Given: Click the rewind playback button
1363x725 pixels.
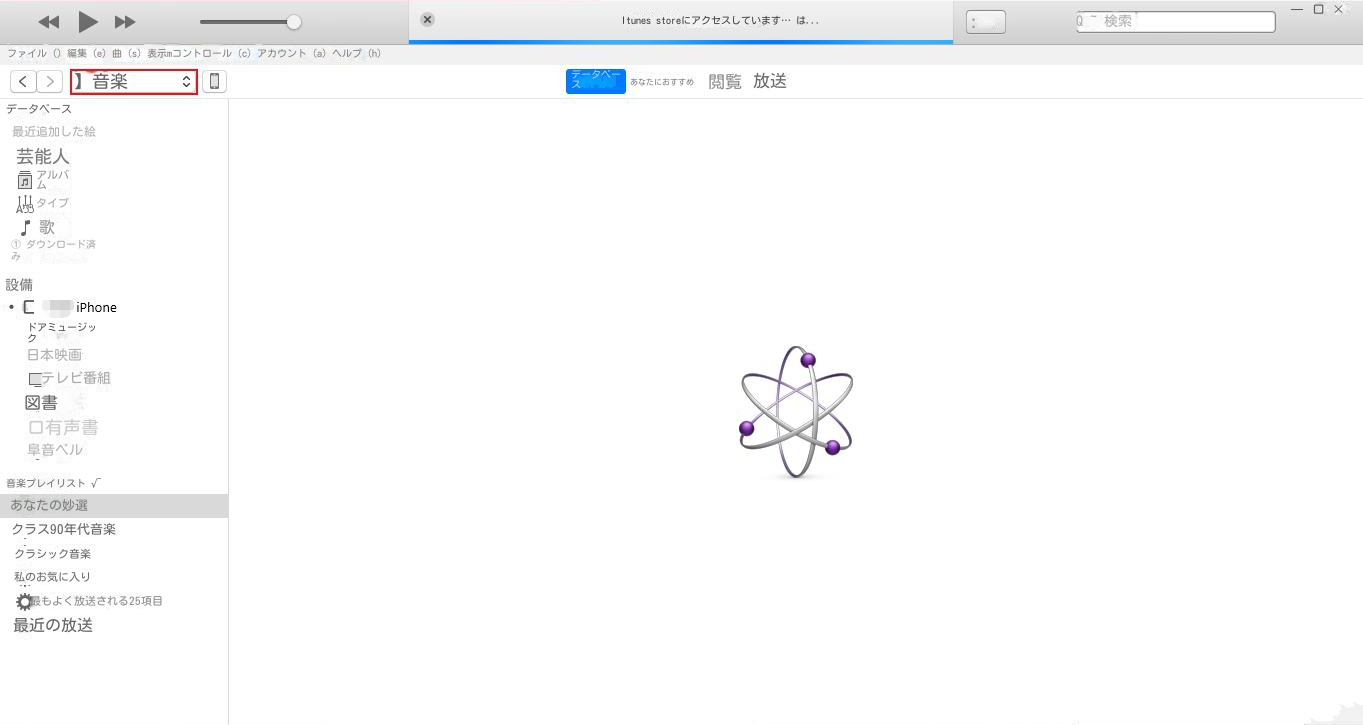Looking at the screenshot, I should 48,22.
